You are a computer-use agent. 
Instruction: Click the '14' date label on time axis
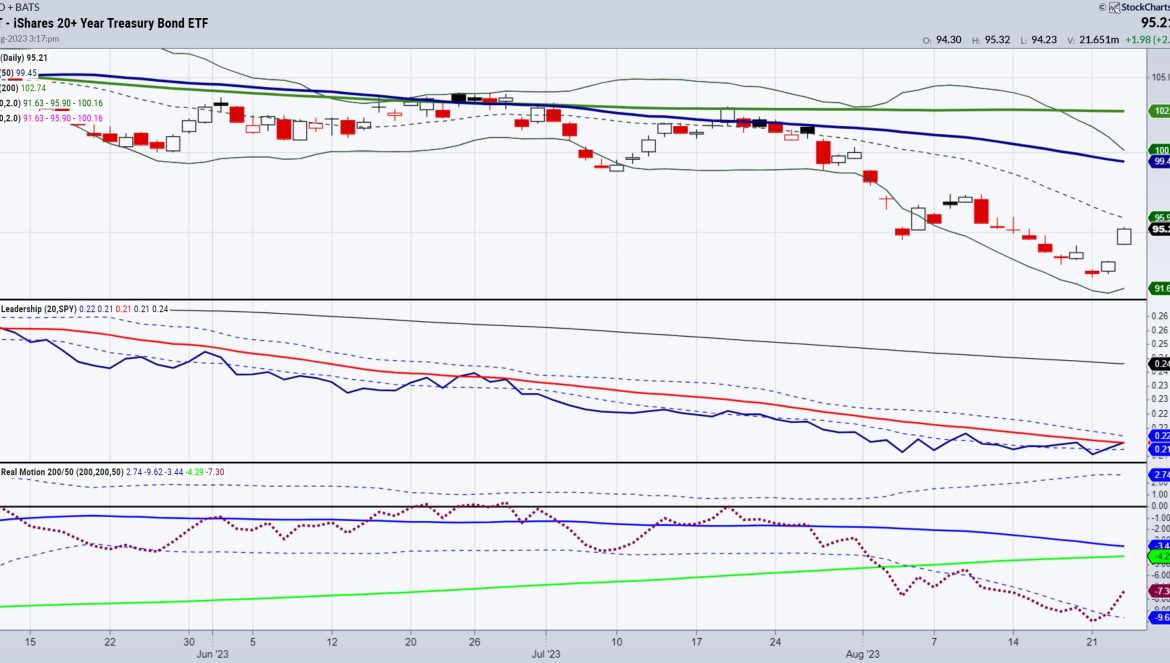pos(1013,641)
